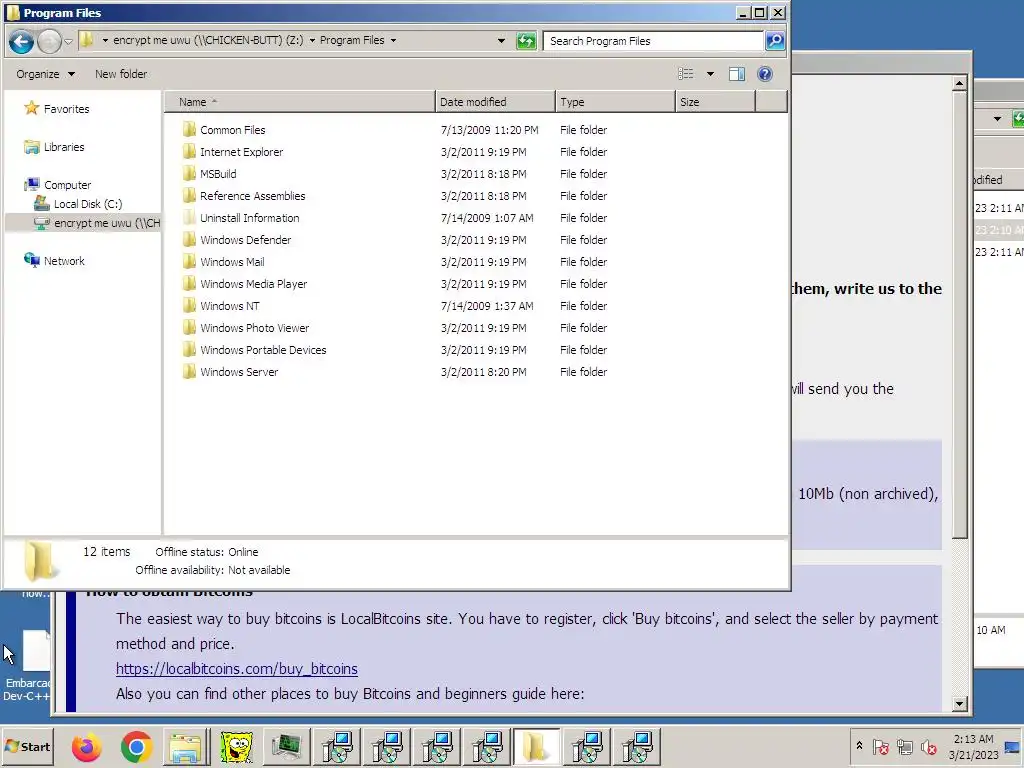
Task: Click the Show desktop tray button
Action: [x=1014, y=746]
